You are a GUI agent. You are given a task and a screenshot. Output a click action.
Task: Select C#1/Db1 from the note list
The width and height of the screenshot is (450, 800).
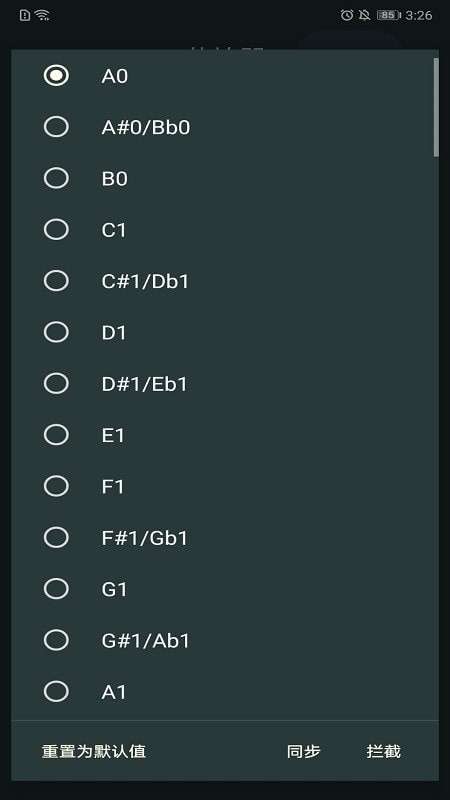coord(56,281)
